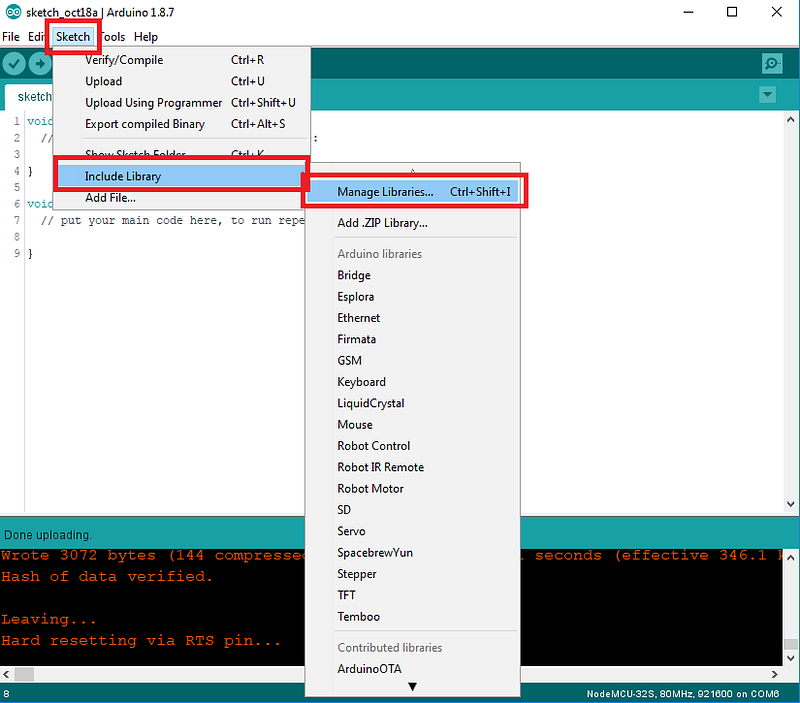Choose Upload from the Sketch menu
This screenshot has width=800, height=703.
[182, 81]
